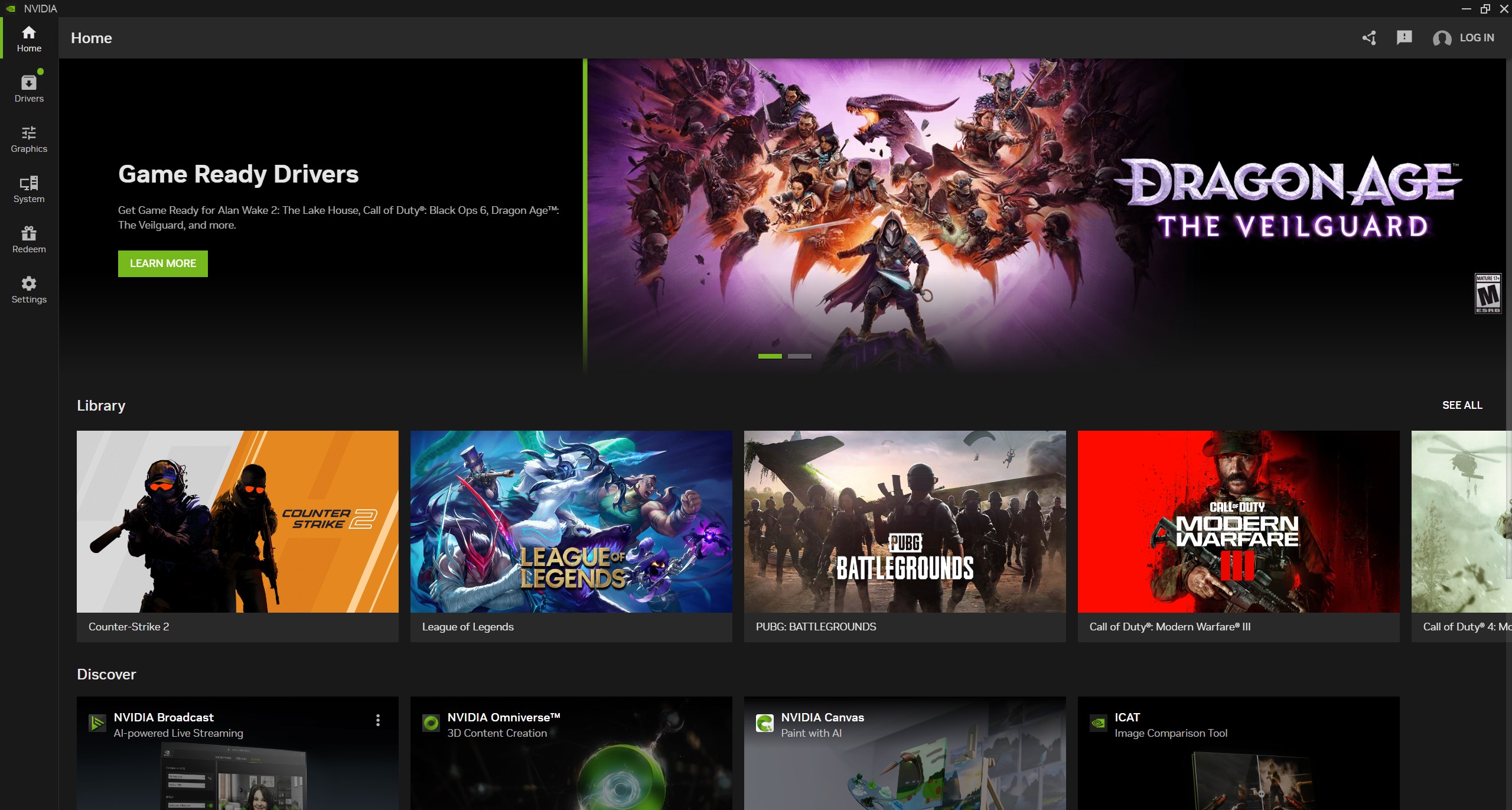Click the ICAT app icon
This screenshot has height=810, width=1512.
(1099, 723)
